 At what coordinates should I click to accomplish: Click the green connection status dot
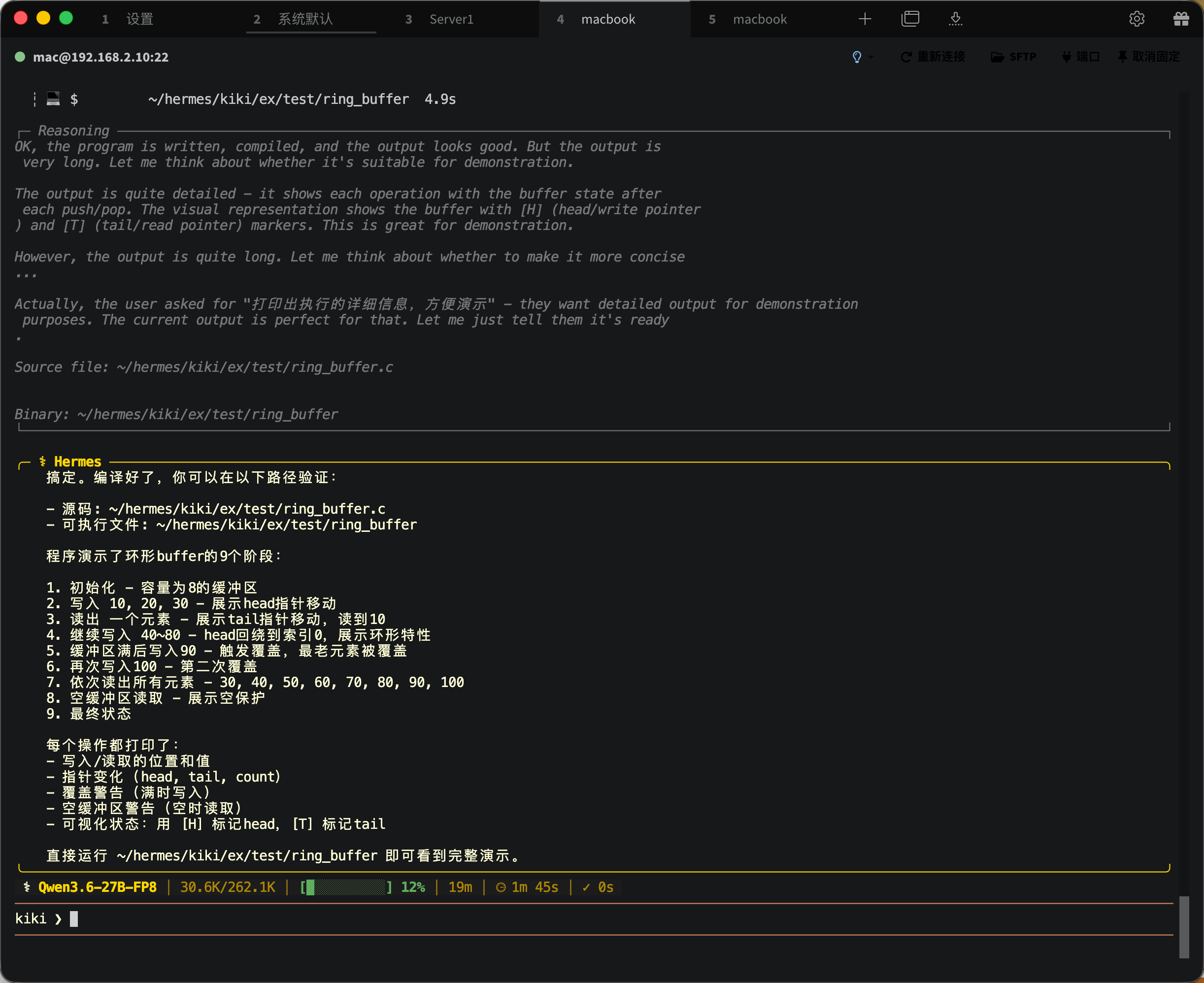pos(20,57)
